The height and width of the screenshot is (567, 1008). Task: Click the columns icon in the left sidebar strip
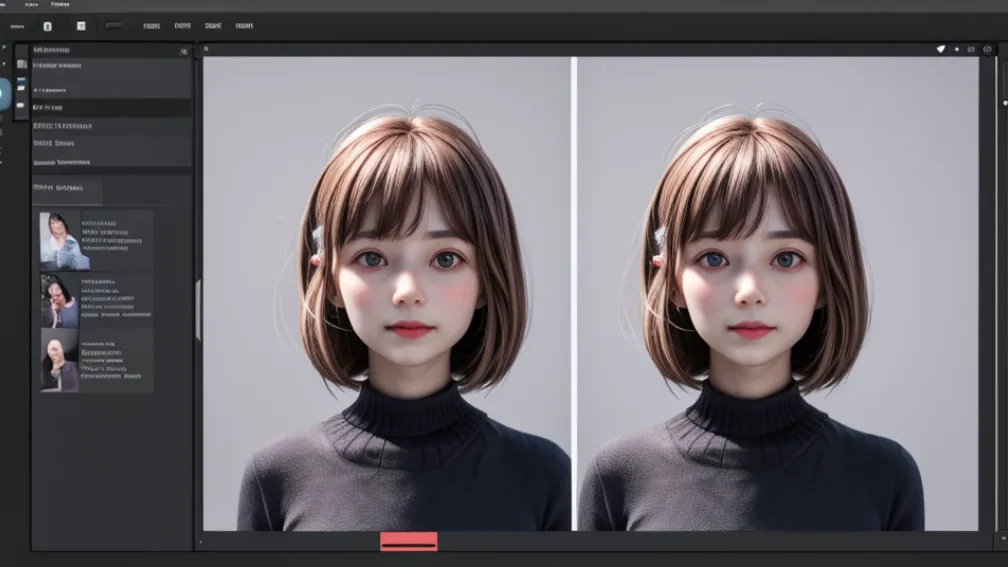click(21, 64)
